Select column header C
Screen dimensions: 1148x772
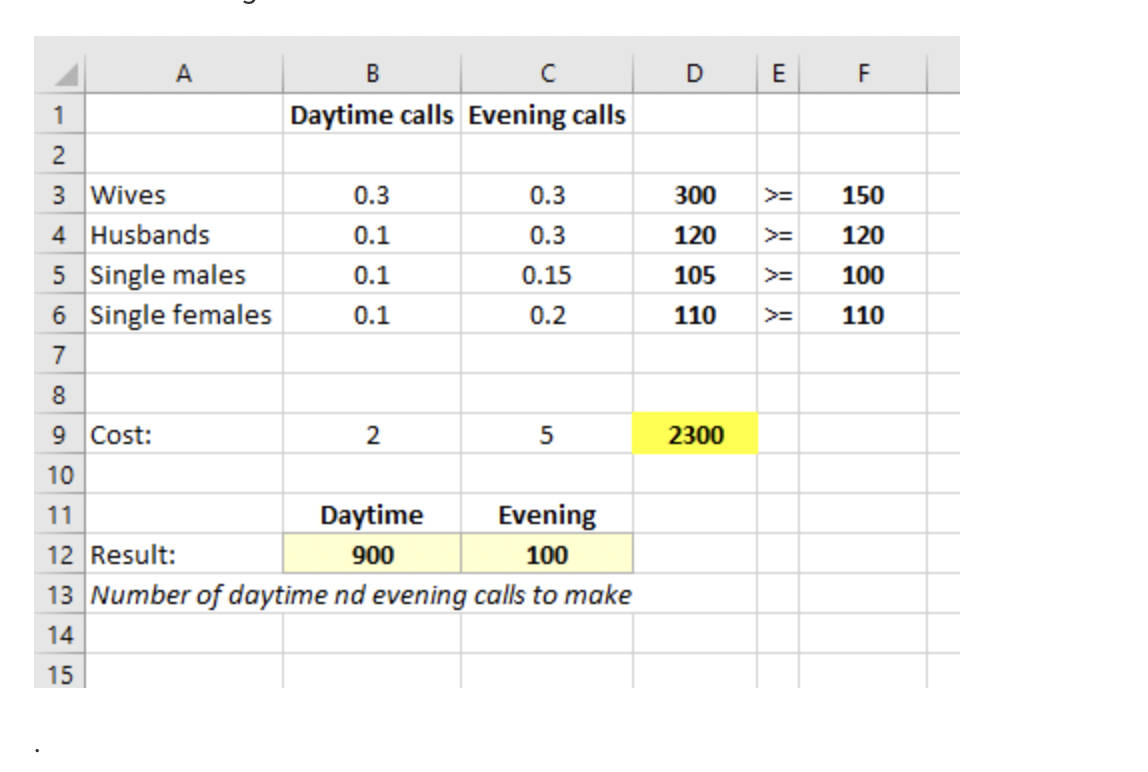coord(546,73)
